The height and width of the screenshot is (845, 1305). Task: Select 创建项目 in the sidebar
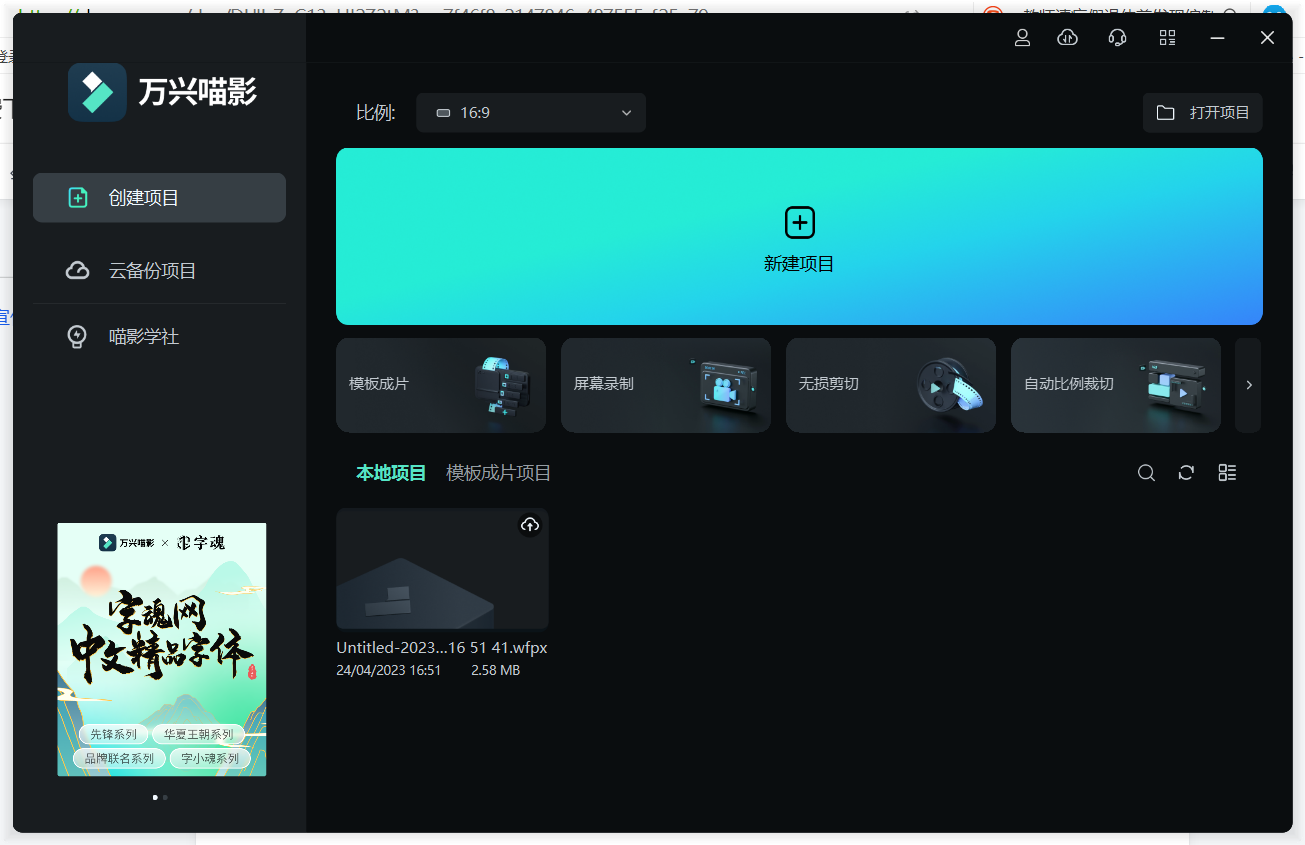point(160,198)
